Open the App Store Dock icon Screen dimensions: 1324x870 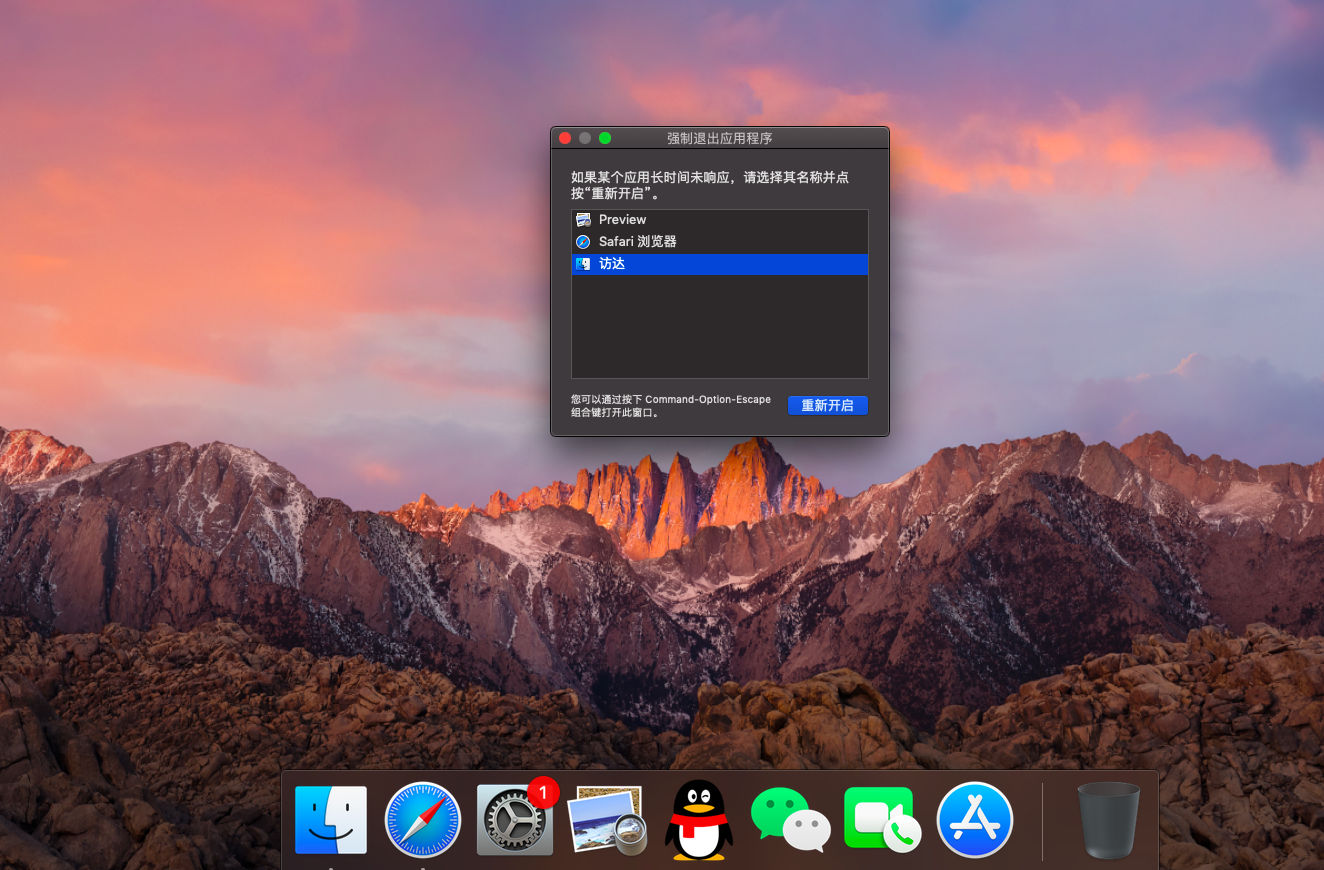[974, 820]
